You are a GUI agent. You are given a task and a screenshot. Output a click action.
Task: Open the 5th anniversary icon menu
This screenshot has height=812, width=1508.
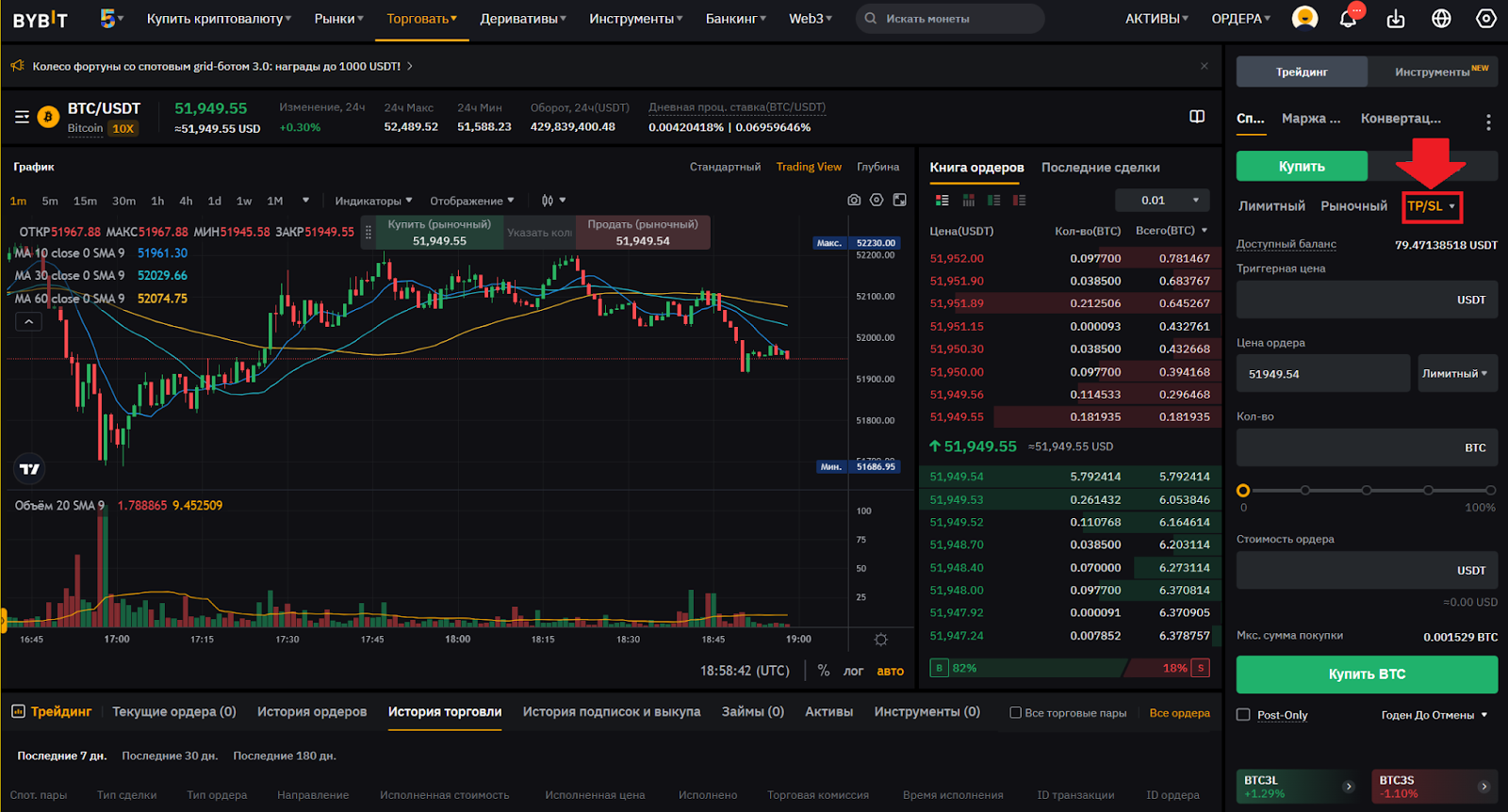coord(111,18)
